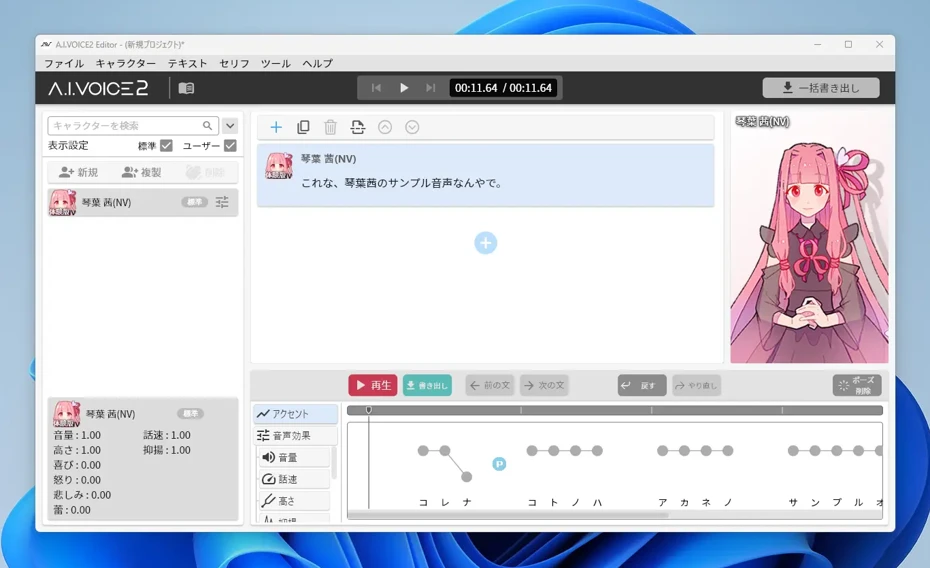Click the green 書き出し button
Image resolution: width=930 pixels, height=568 pixels.
point(427,385)
